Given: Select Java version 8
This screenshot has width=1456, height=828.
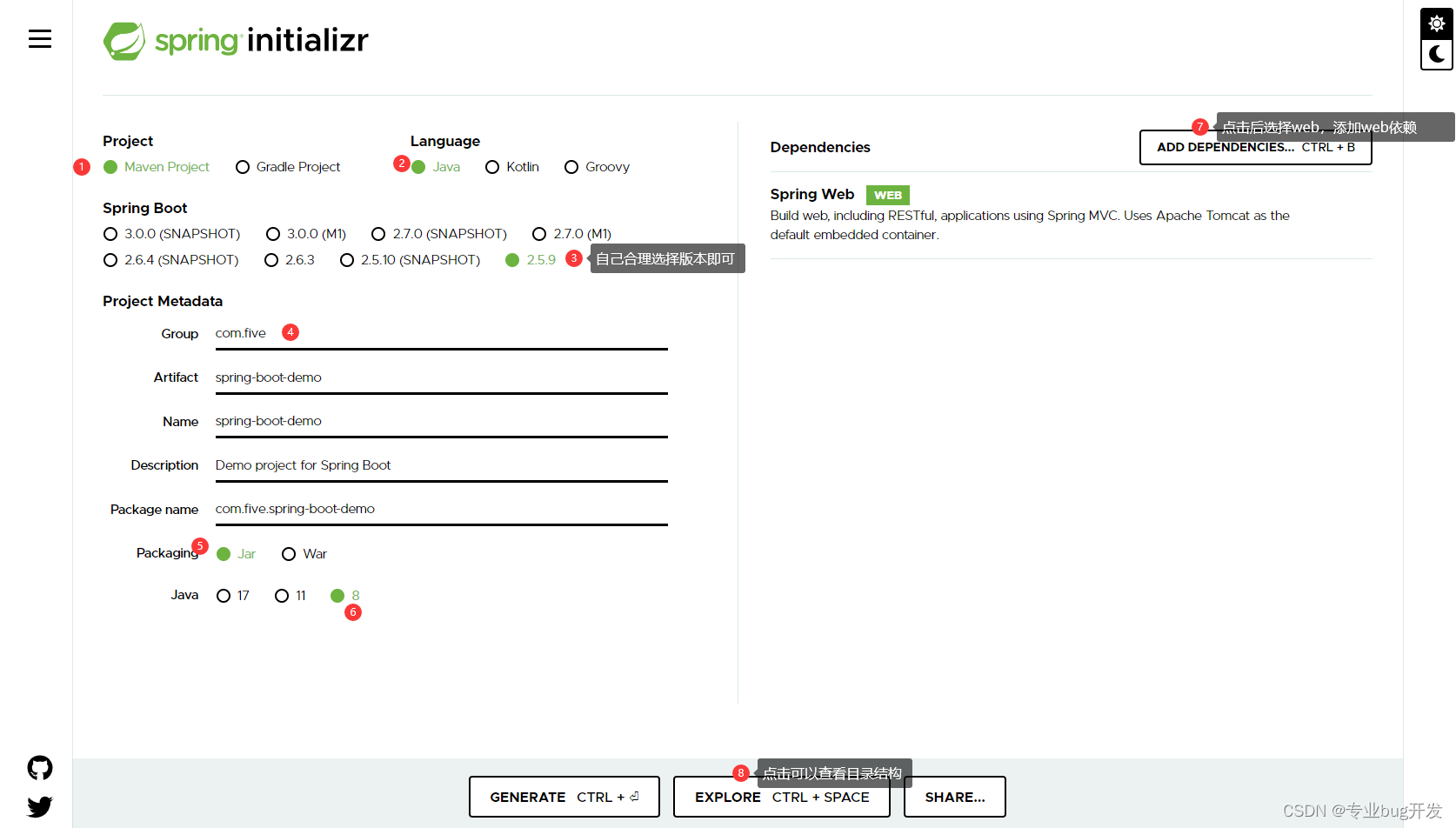Looking at the screenshot, I should [x=345, y=596].
